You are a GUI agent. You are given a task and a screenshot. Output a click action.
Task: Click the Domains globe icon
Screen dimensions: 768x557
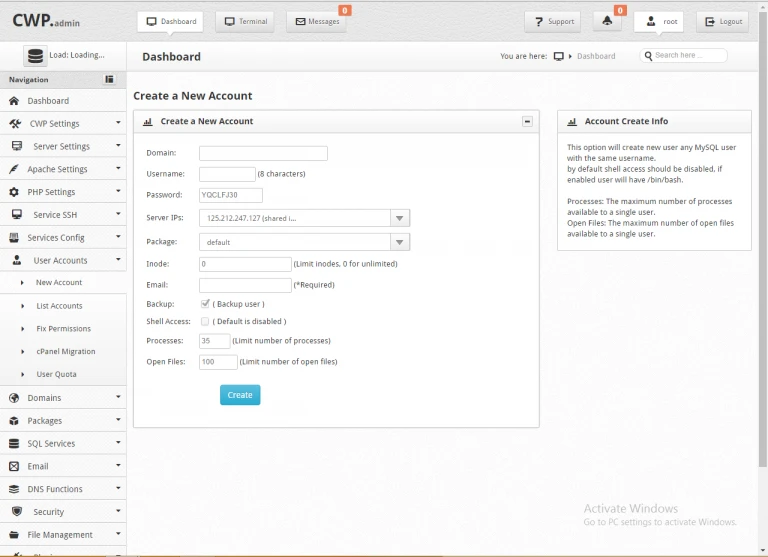(x=14, y=398)
